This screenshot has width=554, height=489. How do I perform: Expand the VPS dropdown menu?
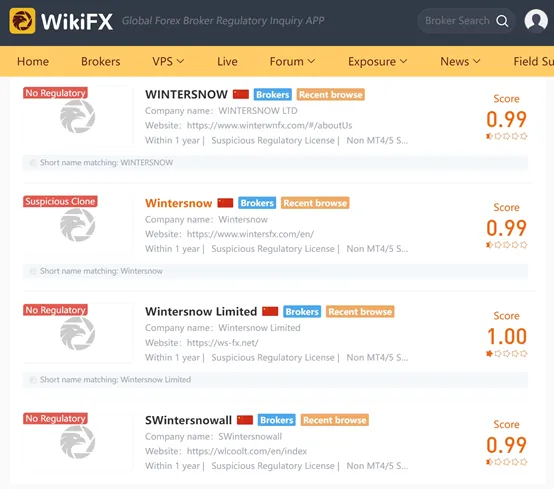(x=168, y=61)
